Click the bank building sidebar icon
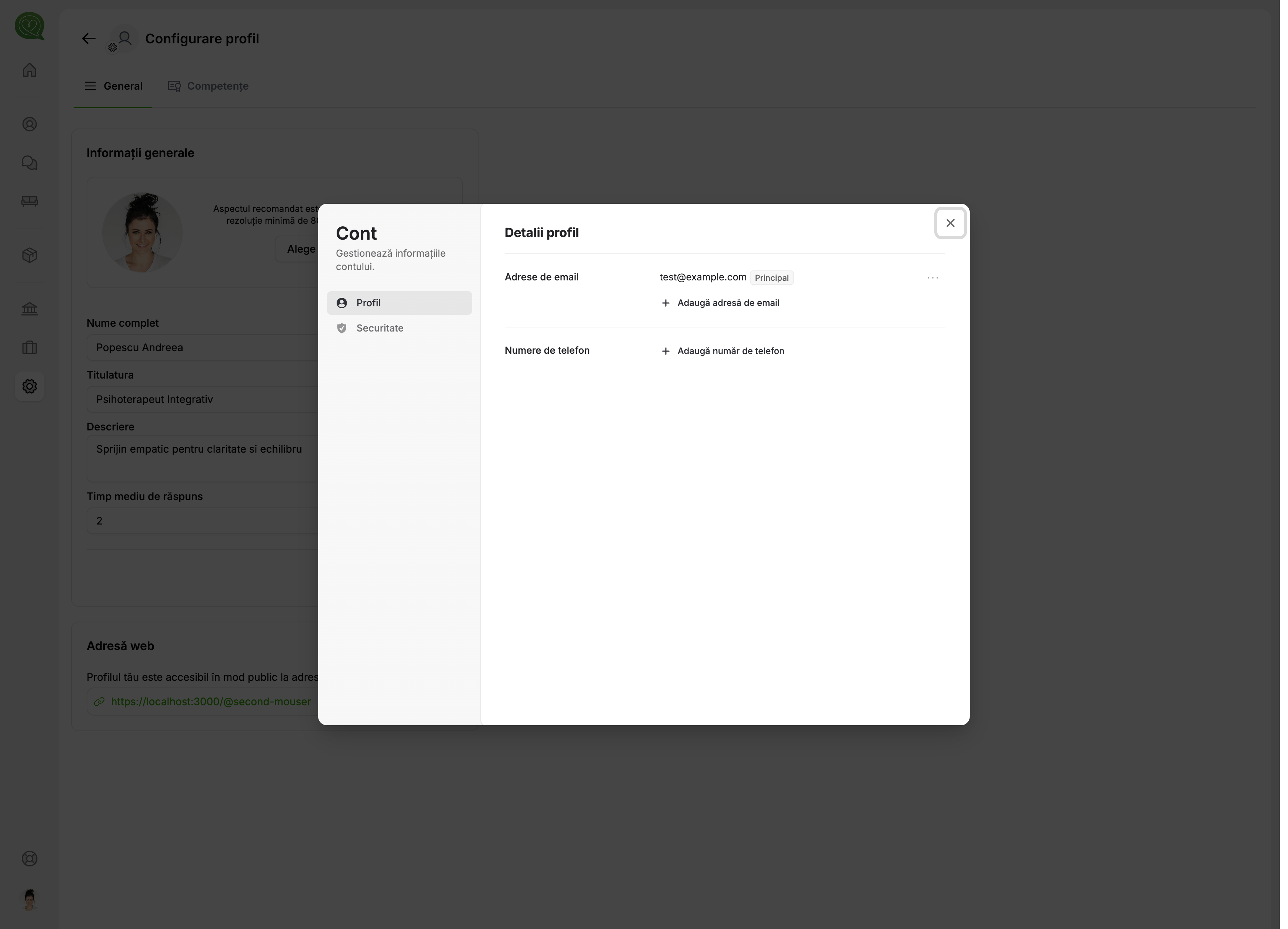 [x=30, y=309]
